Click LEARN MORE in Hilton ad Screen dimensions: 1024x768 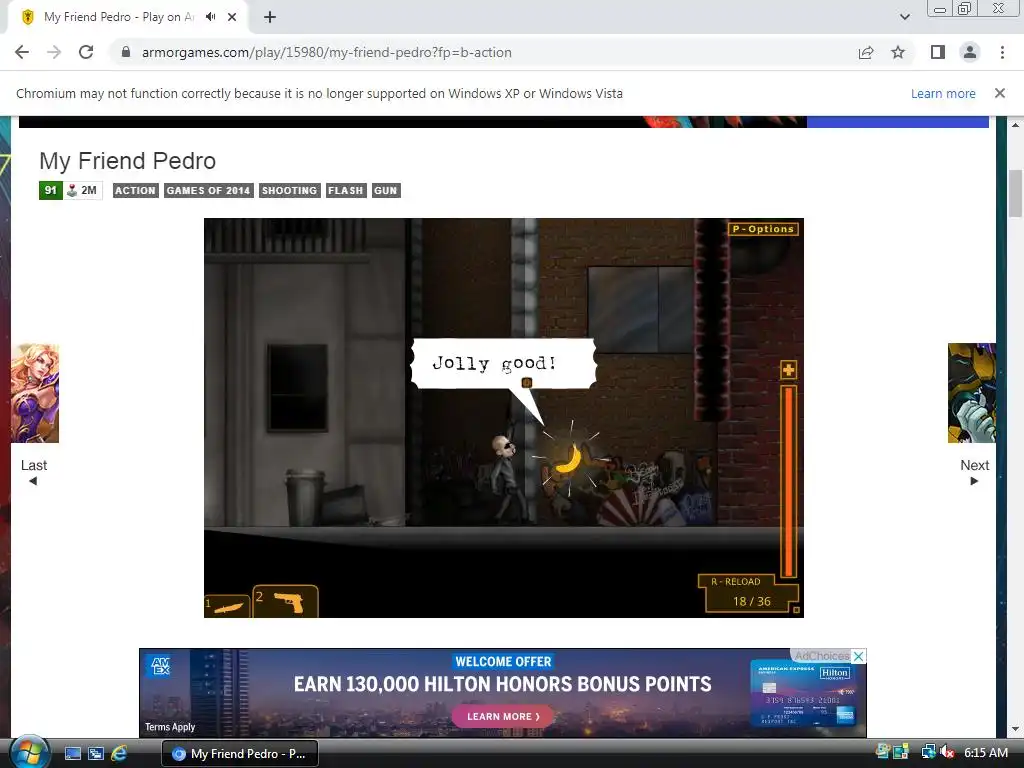pos(503,716)
